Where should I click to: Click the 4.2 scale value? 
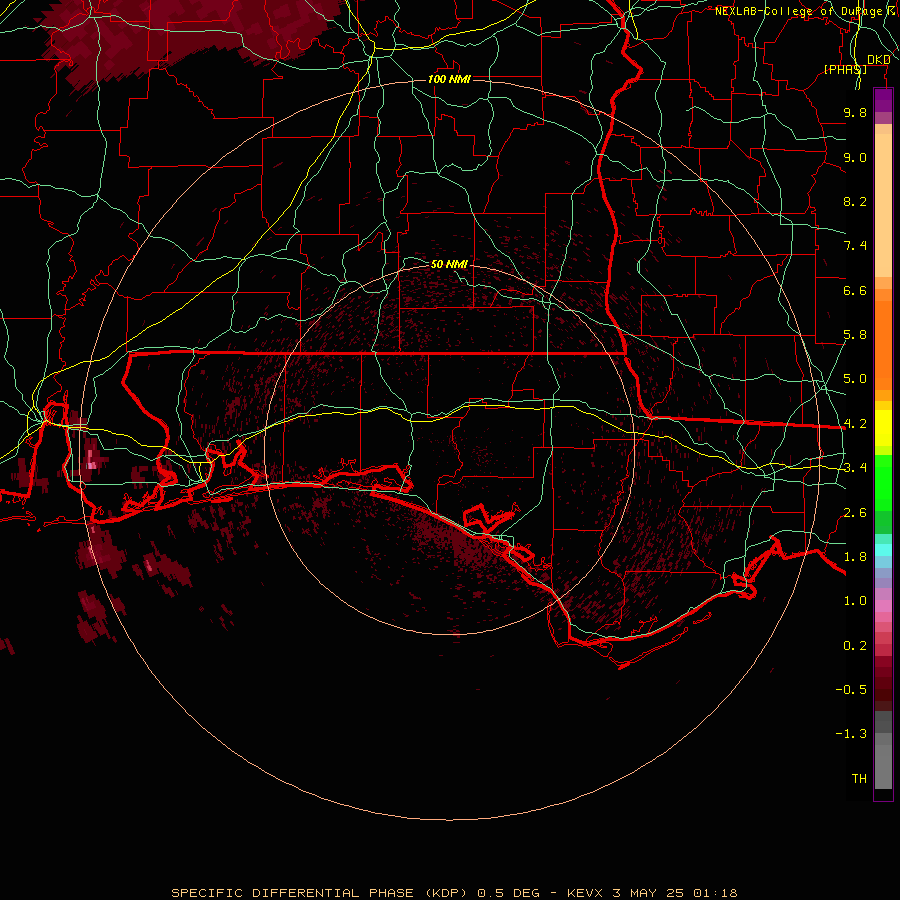(x=855, y=424)
